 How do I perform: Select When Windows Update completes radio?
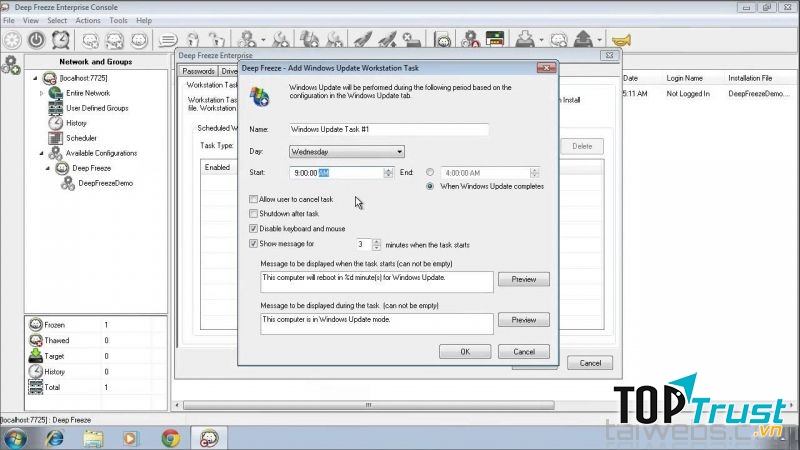point(430,186)
